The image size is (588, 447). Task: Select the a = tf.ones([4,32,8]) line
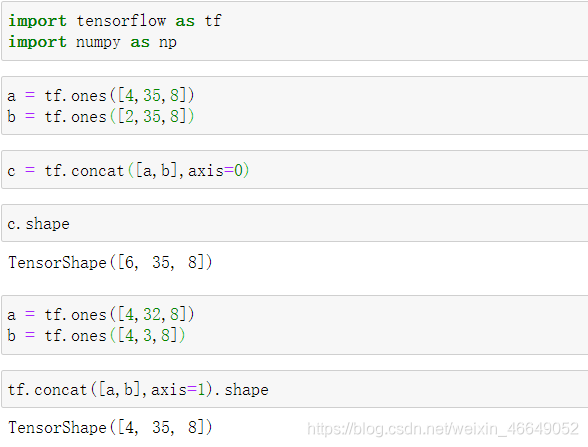(100, 314)
